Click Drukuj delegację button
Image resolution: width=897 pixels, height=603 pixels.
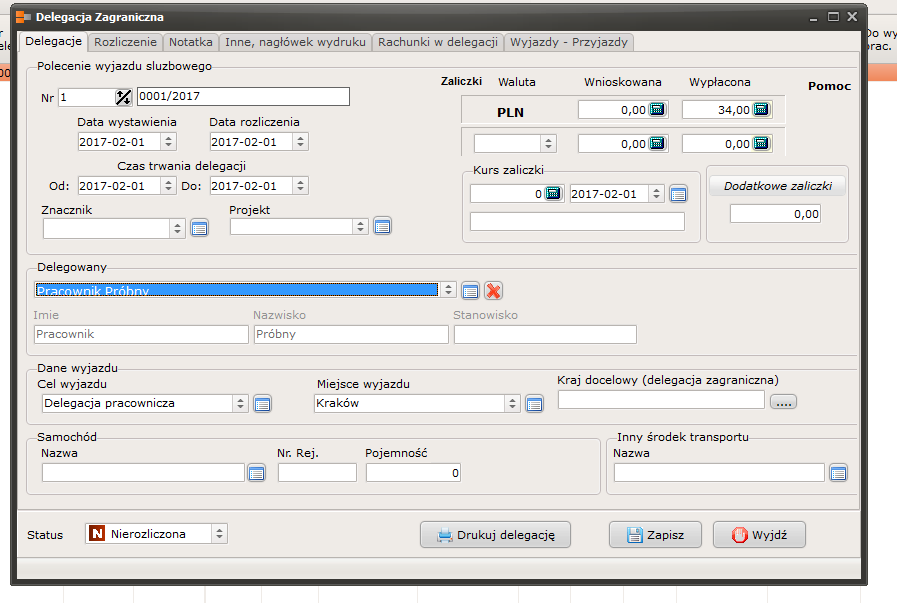coord(495,535)
